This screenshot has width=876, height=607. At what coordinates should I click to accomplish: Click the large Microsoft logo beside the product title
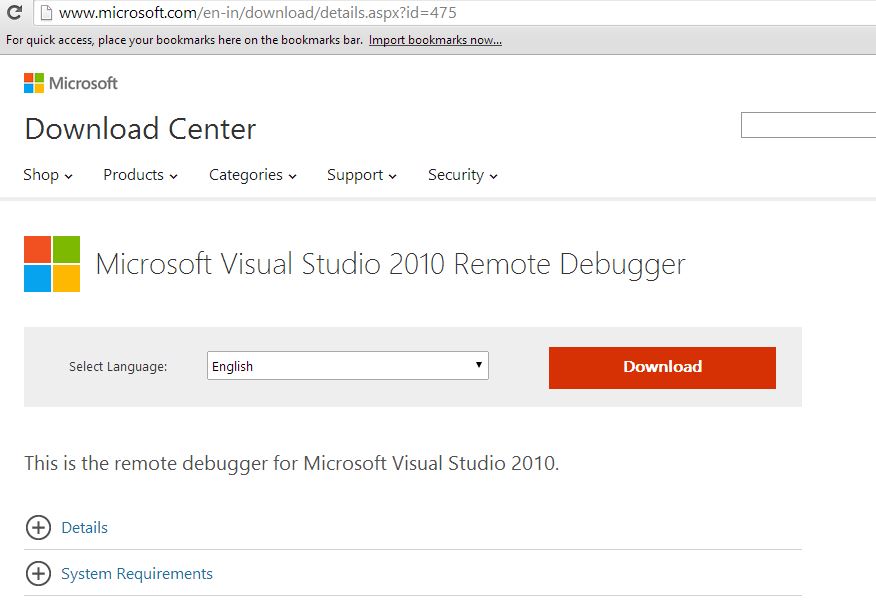point(52,264)
